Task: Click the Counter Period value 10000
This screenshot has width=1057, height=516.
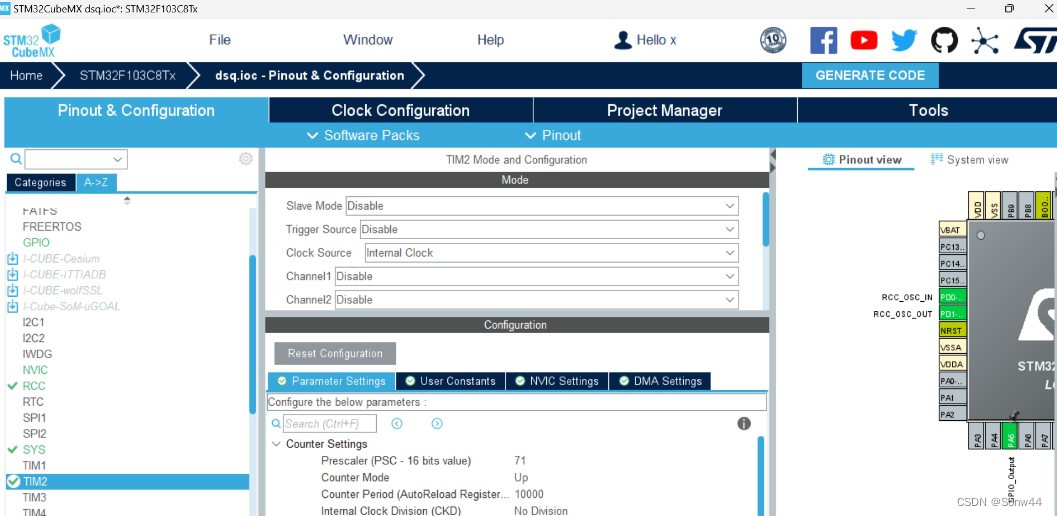Action: pos(528,494)
